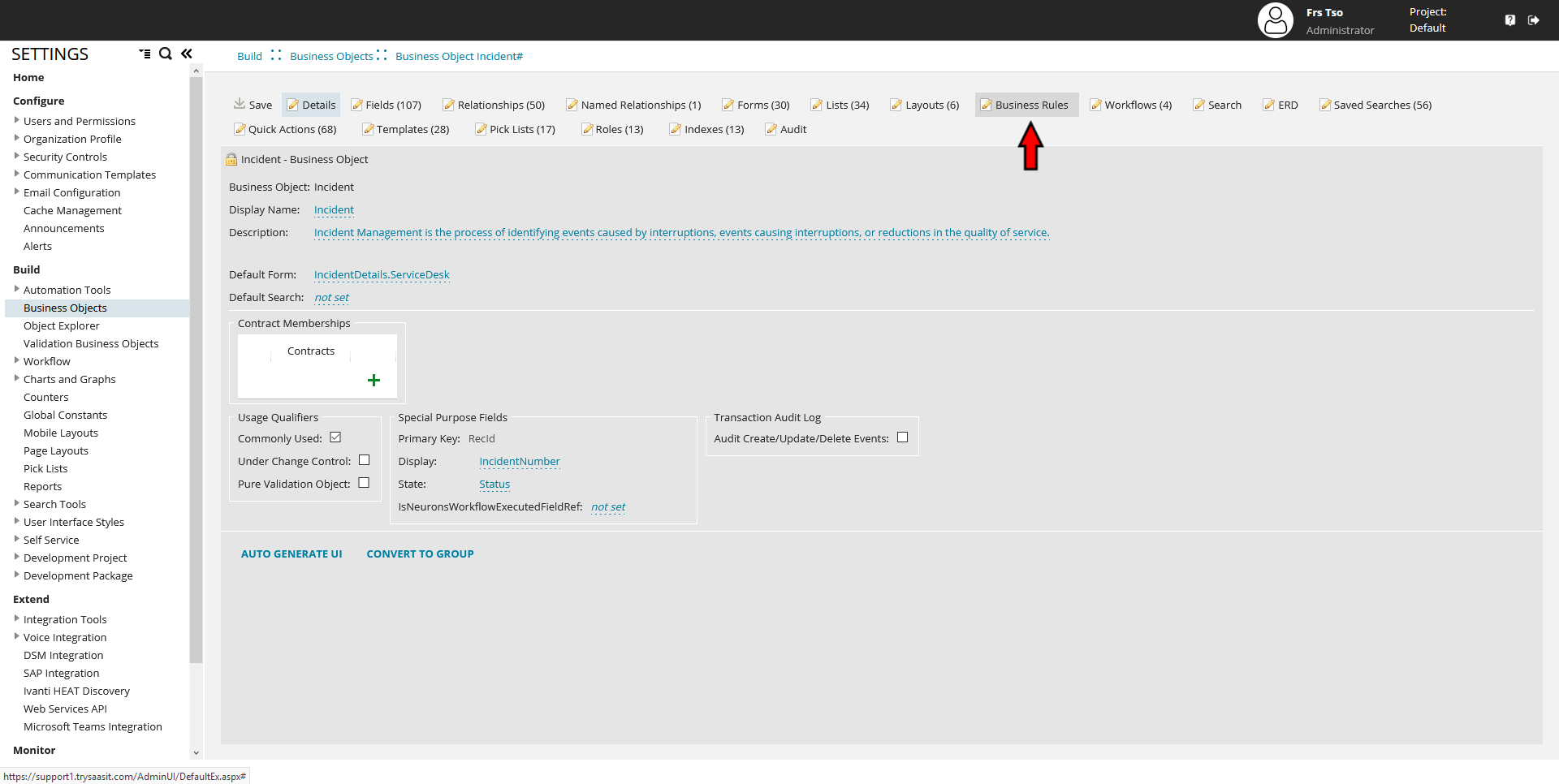This screenshot has height=784, width=1559.
Task: Switch to the Business Rules tab
Action: tap(1026, 105)
